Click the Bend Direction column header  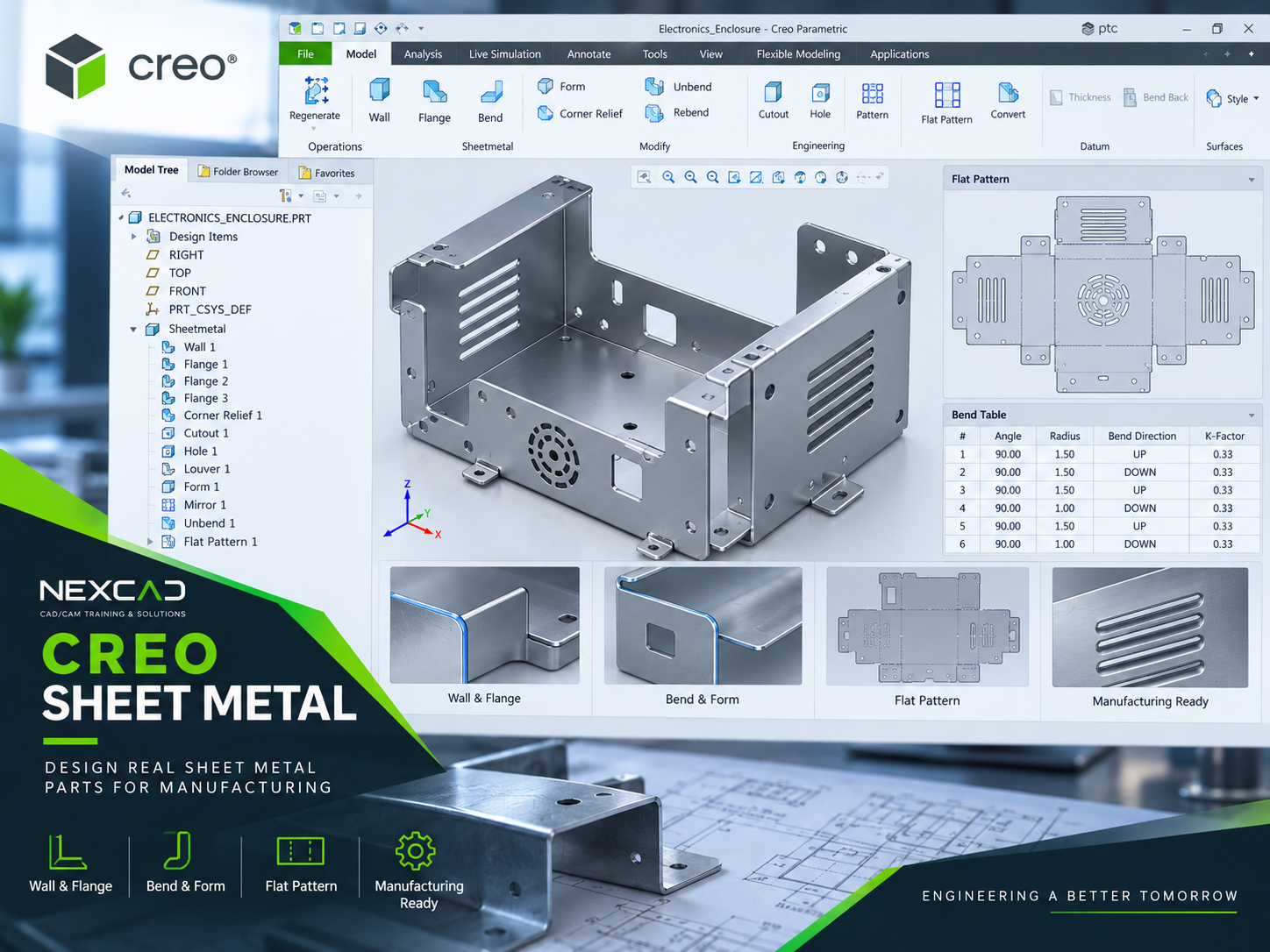[1142, 436]
